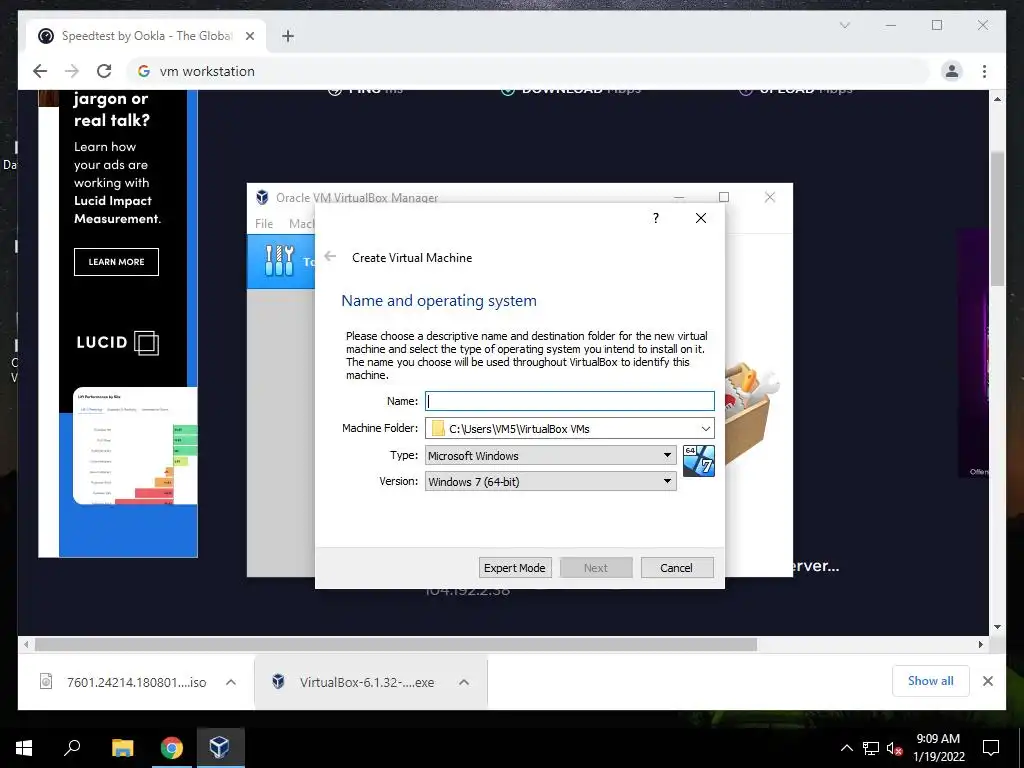Open Chrome three-dot menu
The image size is (1024, 768).
click(984, 71)
